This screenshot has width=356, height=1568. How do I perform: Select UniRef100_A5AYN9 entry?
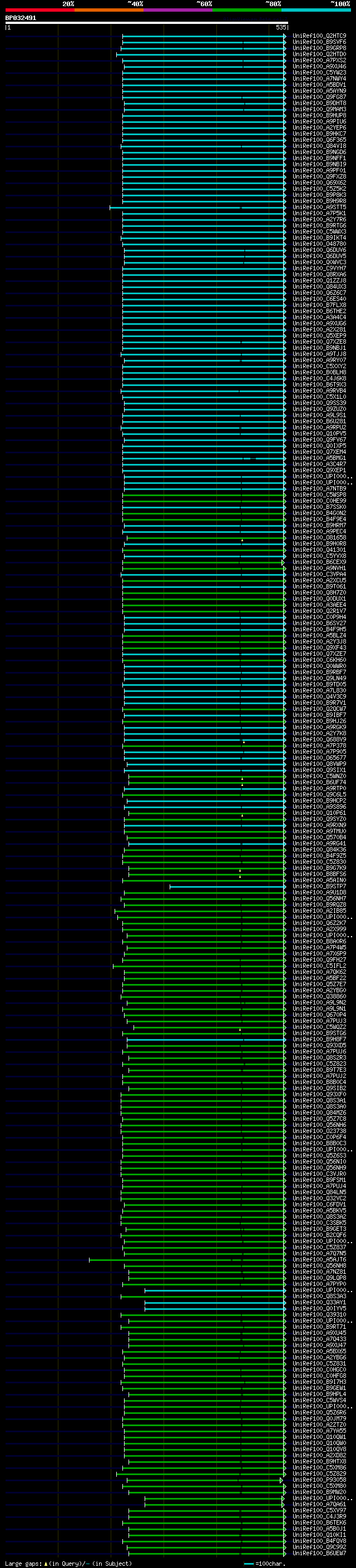pyautogui.click(x=319, y=91)
